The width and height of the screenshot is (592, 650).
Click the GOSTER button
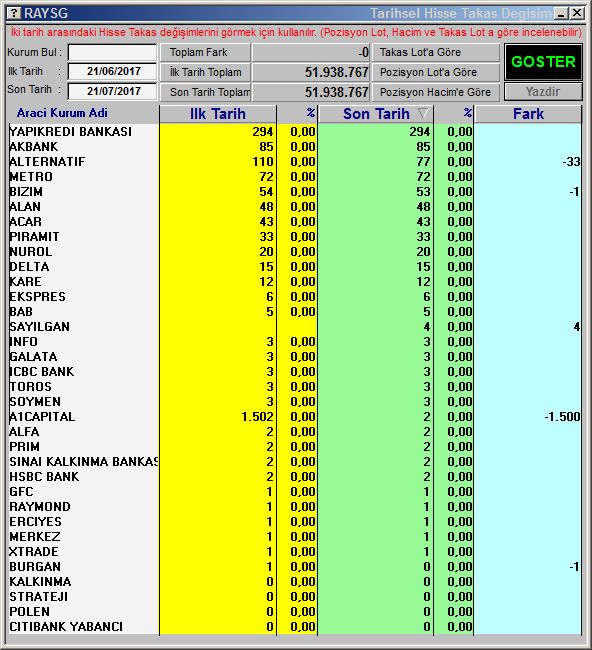(543, 62)
